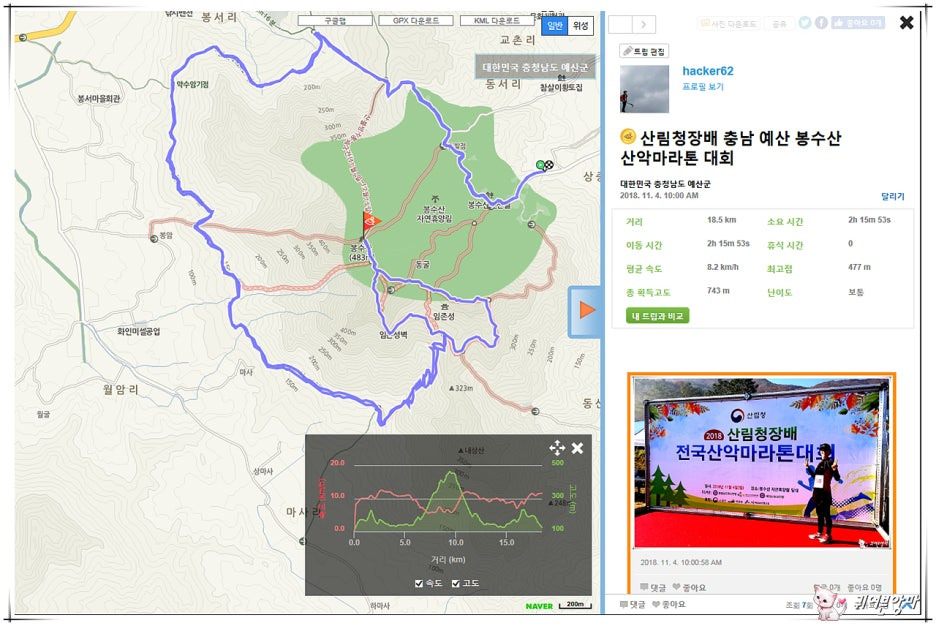Switch map to 위성 satellite view
This screenshot has height=626, width=936.
pos(580,26)
